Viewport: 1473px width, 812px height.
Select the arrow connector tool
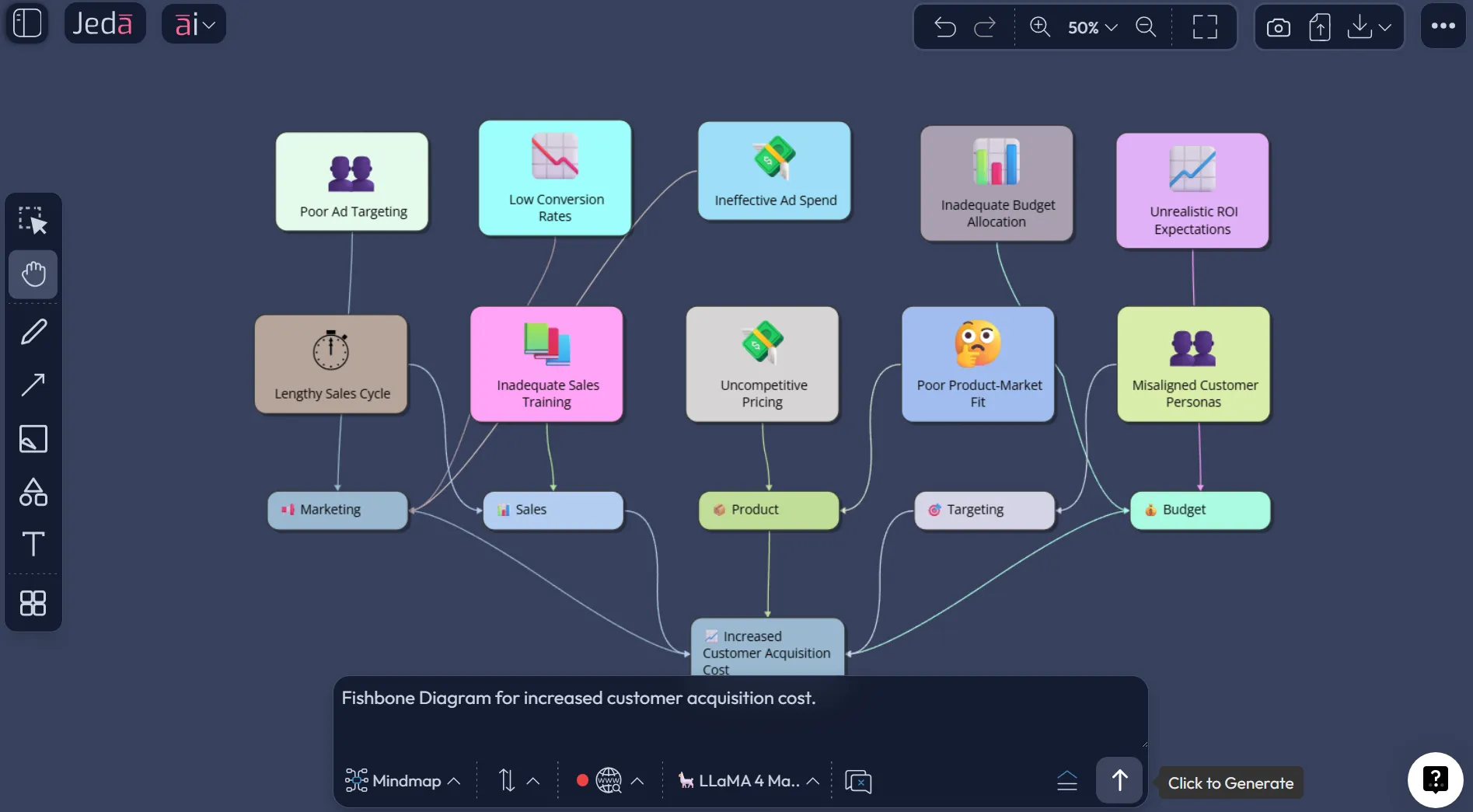33,385
